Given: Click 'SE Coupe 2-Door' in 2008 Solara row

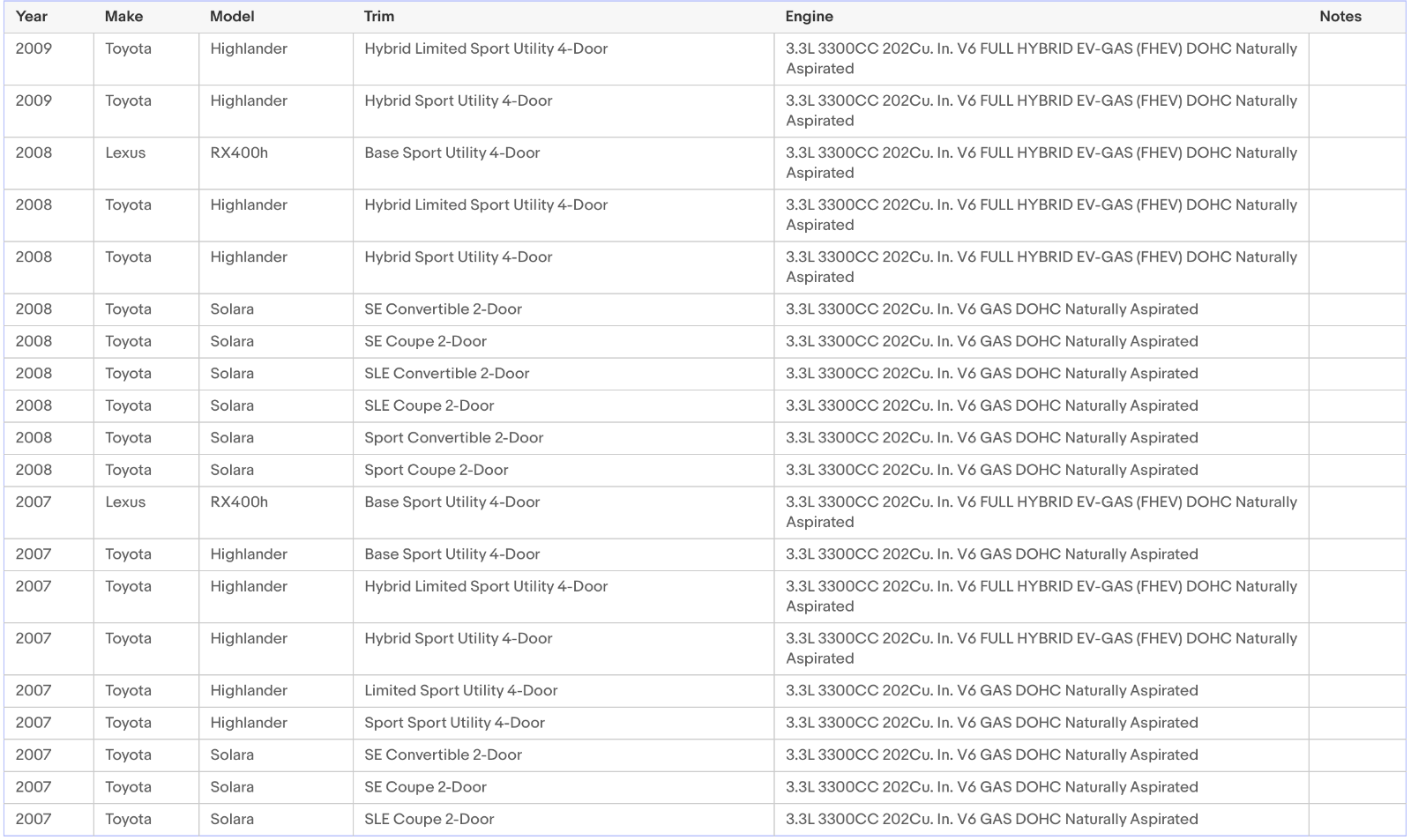Looking at the screenshot, I should pyautogui.click(x=426, y=341).
